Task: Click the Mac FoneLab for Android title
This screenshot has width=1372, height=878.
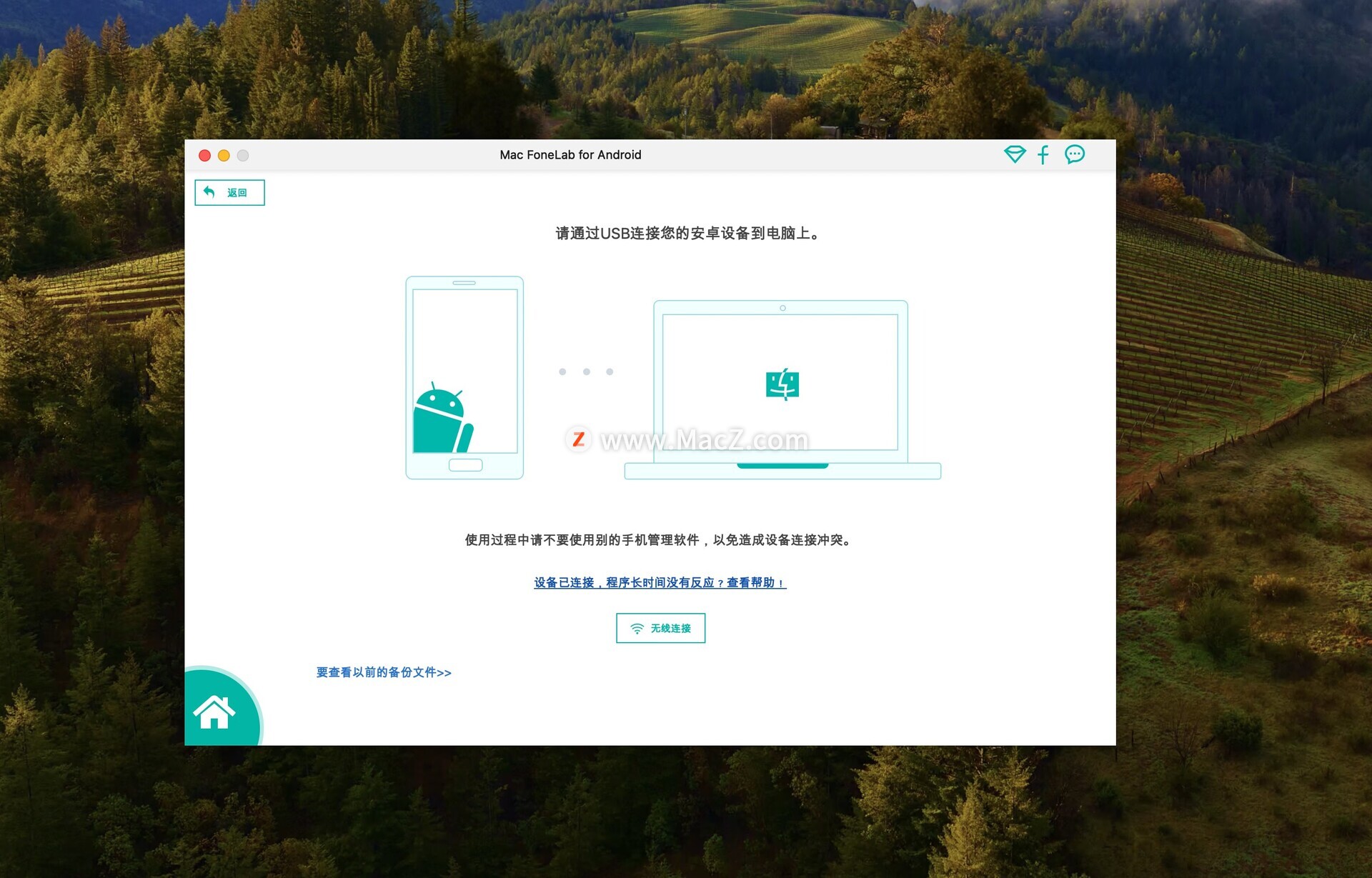Action: click(x=570, y=155)
